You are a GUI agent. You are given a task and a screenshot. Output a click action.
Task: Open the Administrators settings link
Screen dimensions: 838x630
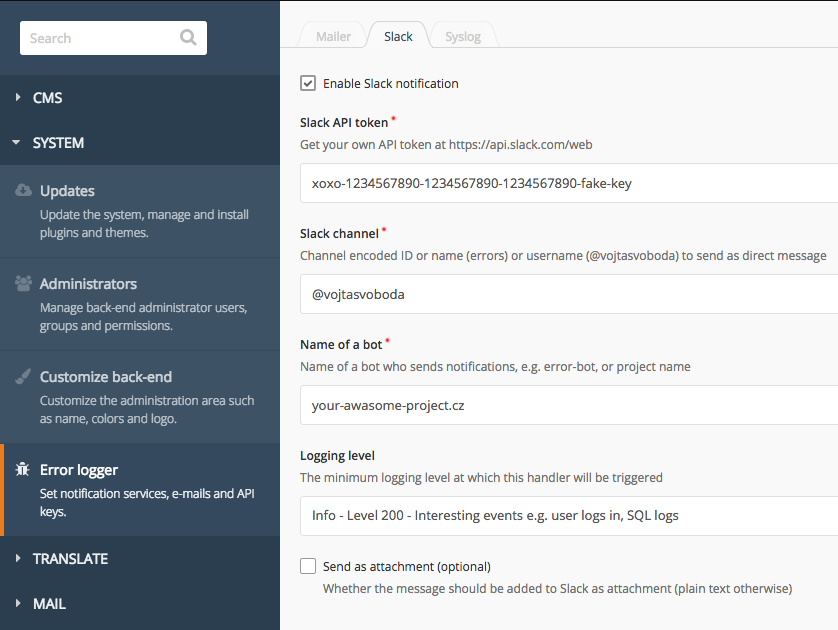coord(140,304)
